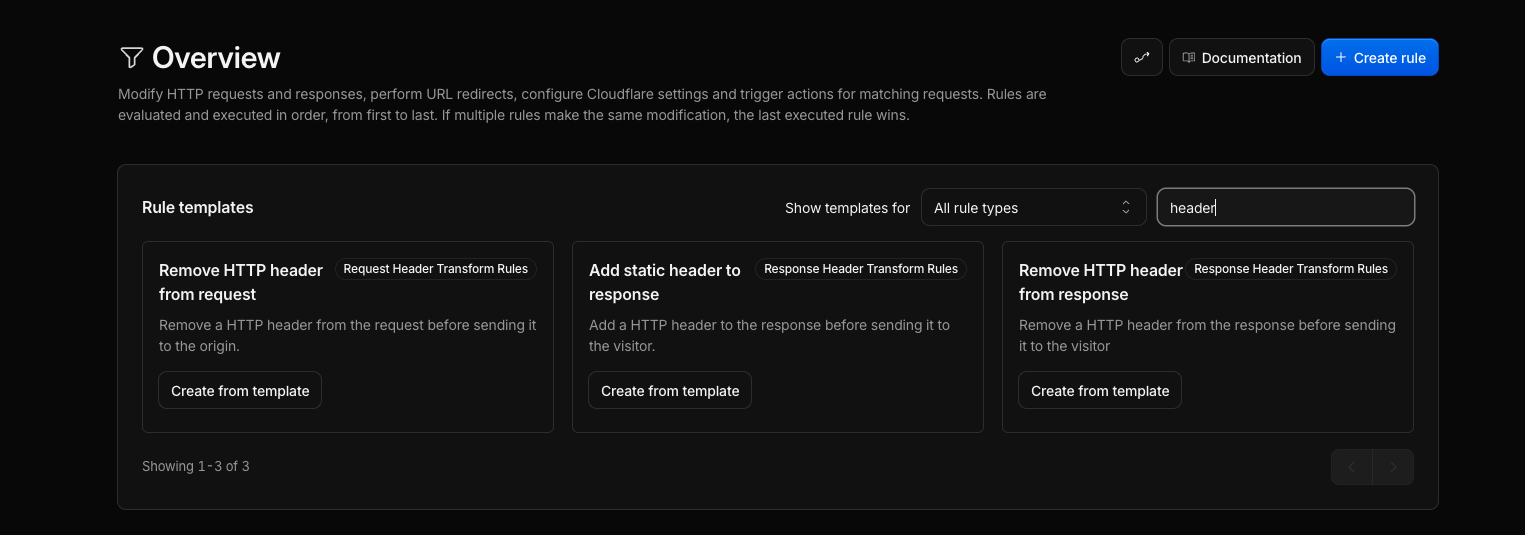Click the Remove HTTP header from response title
The width and height of the screenshot is (1525, 535).
(x=1101, y=282)
